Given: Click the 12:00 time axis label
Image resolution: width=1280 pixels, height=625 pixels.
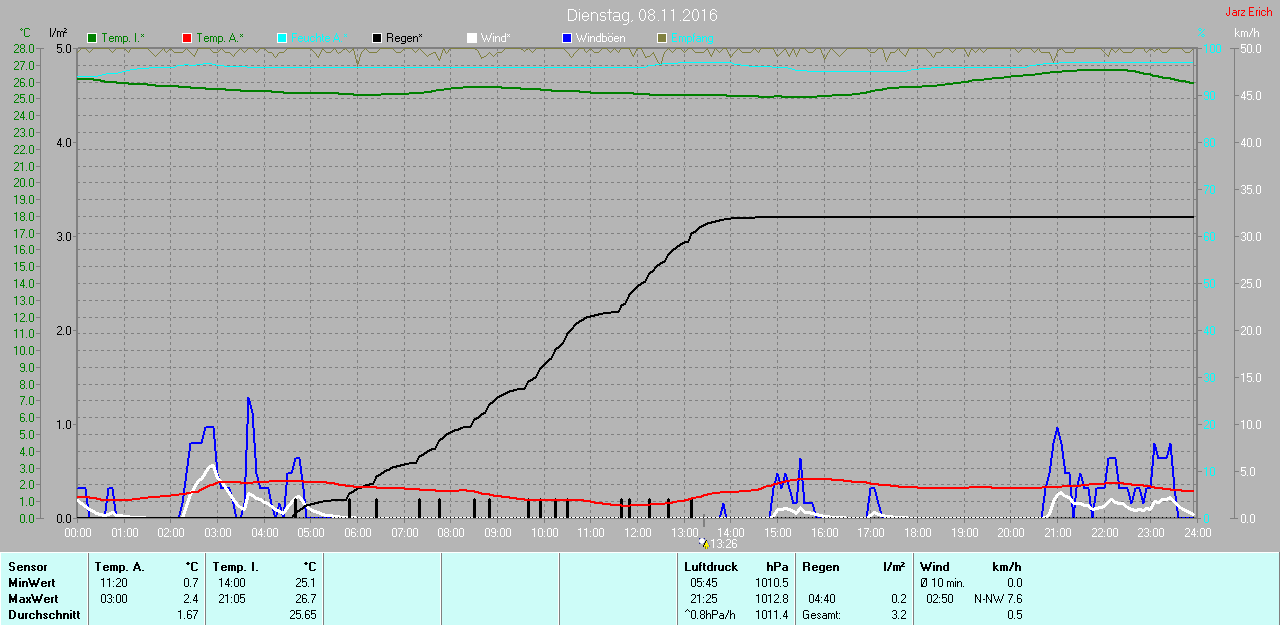Looking at the screenshot, I should point(637,533).
